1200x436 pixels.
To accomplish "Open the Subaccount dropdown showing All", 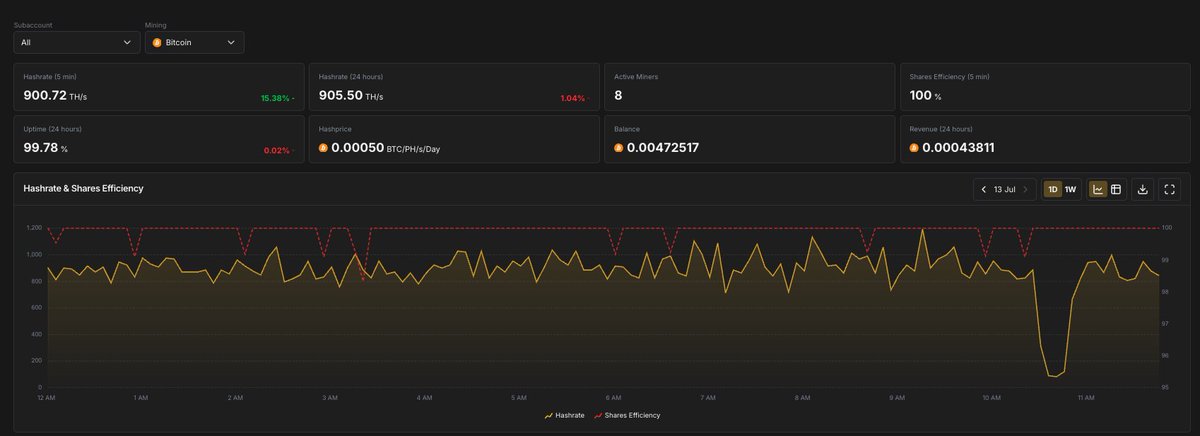I will click(77, 42).
